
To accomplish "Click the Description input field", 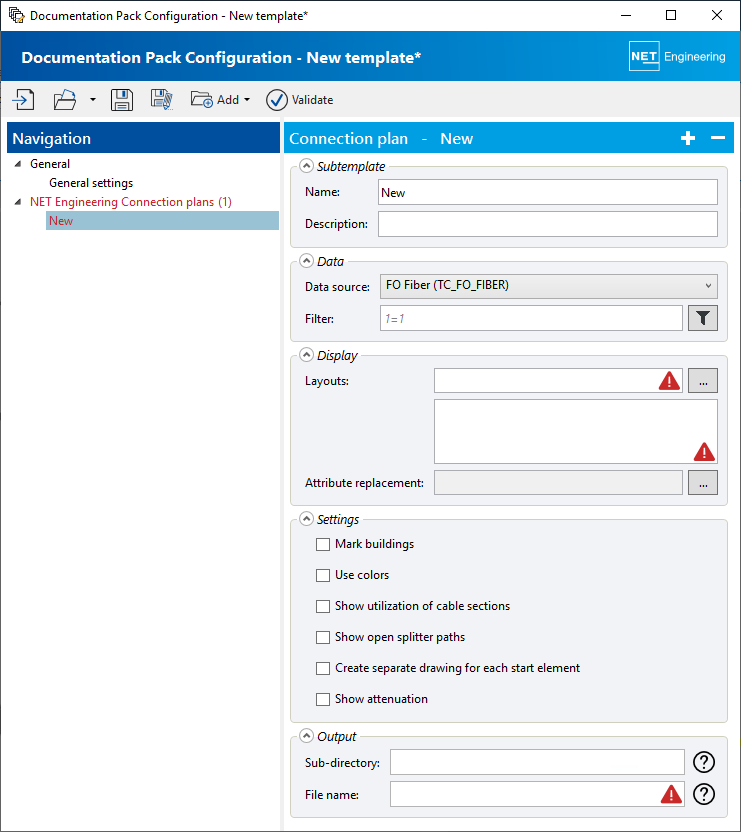I will click(x=548, y=224).
